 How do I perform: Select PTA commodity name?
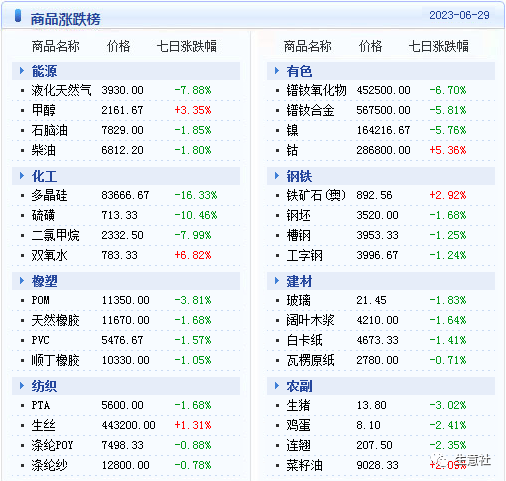point(41,405)
